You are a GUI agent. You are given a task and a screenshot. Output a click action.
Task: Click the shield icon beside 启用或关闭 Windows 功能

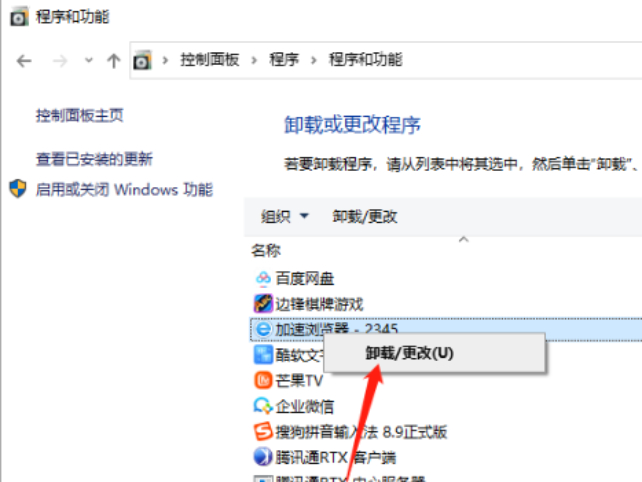(18, 189)
